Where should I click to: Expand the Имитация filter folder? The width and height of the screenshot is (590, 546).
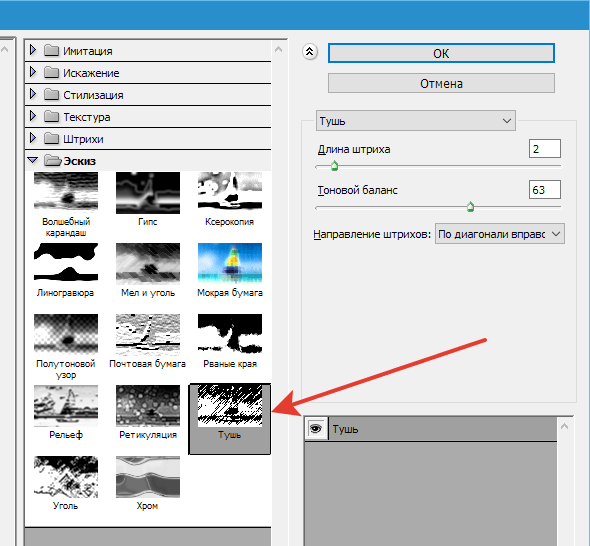tap(33, 50)
